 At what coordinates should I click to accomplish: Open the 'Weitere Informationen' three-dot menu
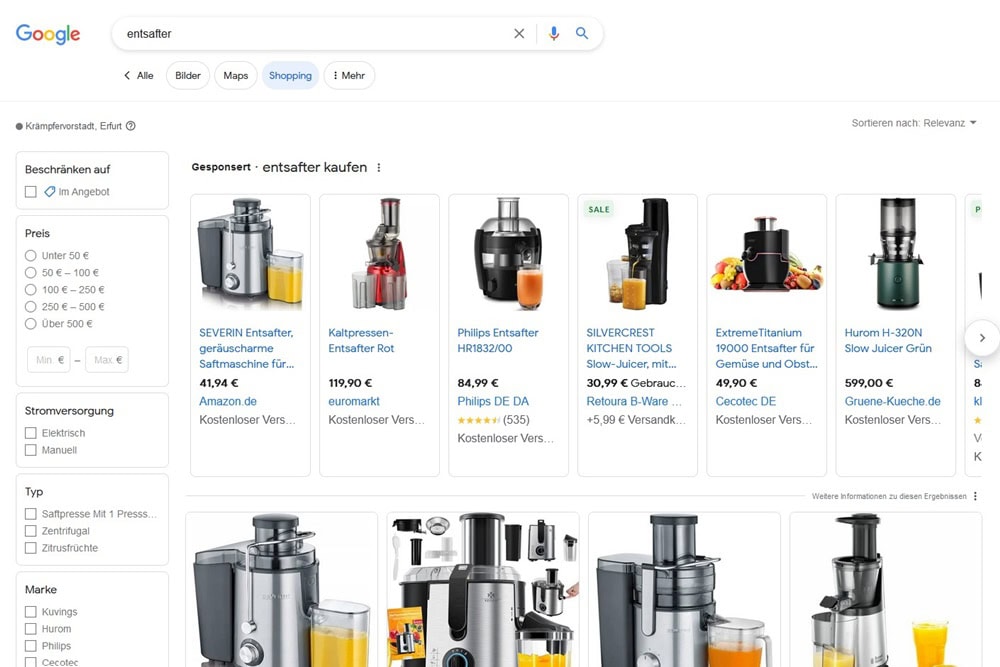tap(975, 496)
